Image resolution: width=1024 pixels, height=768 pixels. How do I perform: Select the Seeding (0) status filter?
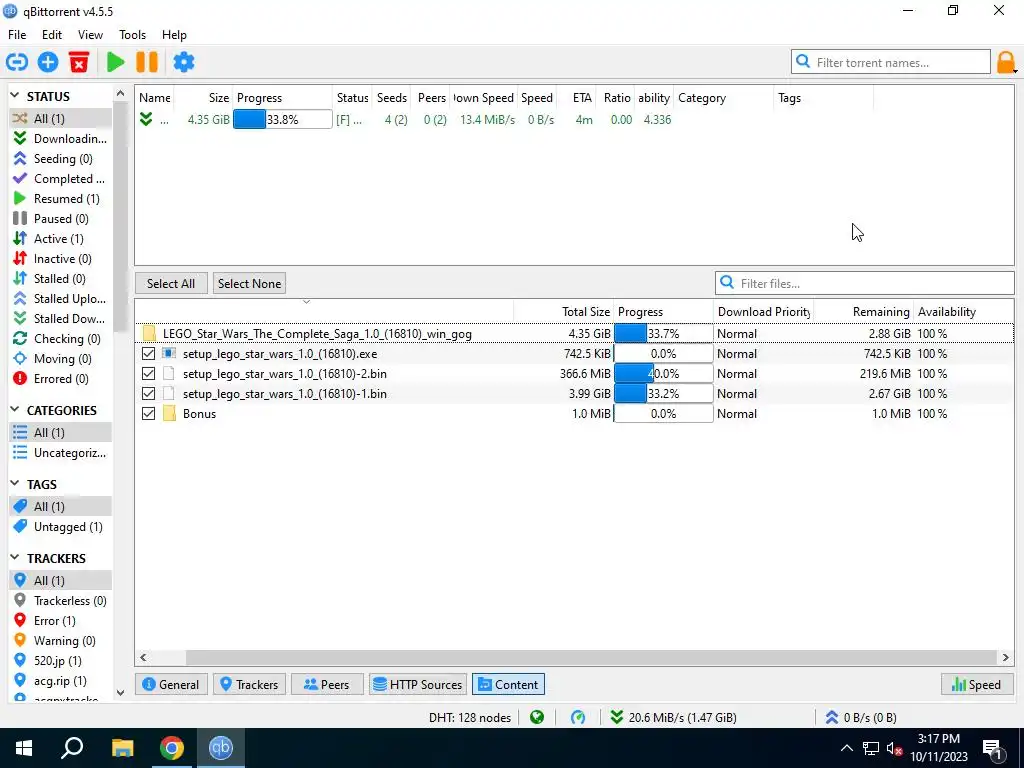60,159
